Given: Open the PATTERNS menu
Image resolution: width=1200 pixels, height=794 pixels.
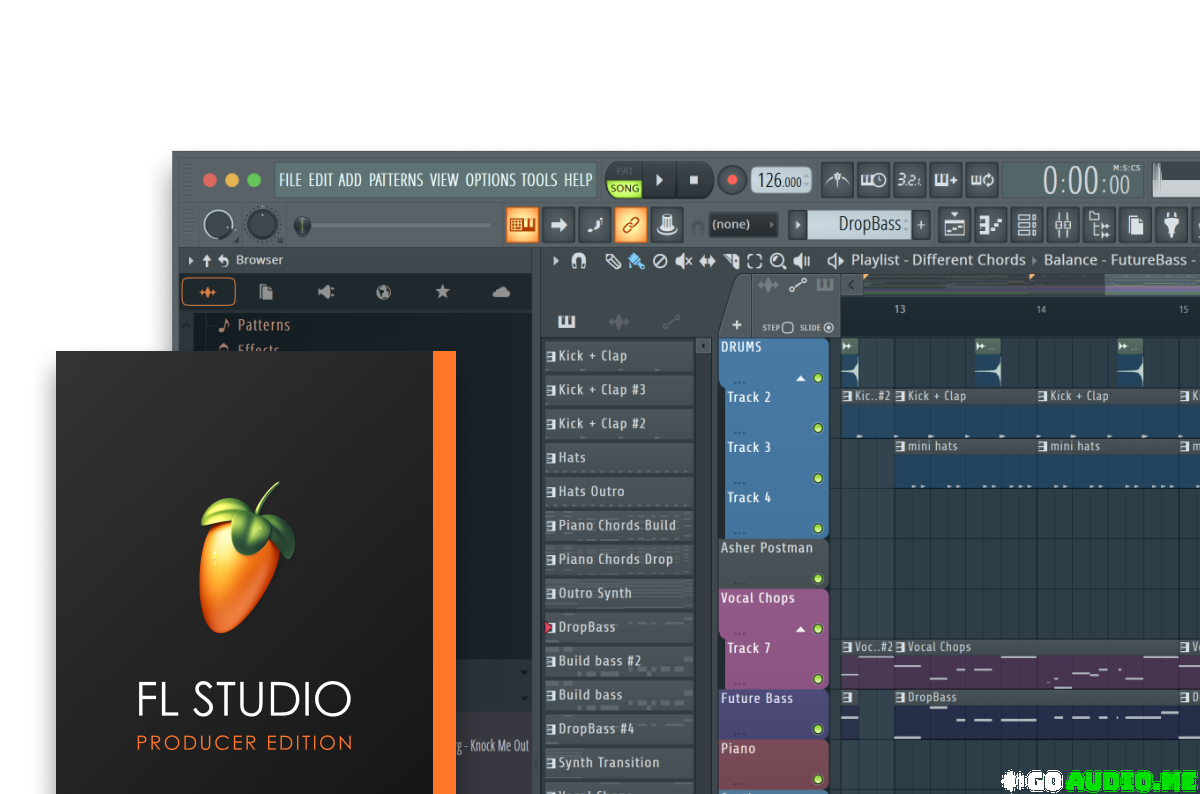Looking at the screenshot, I should [396, 180].
